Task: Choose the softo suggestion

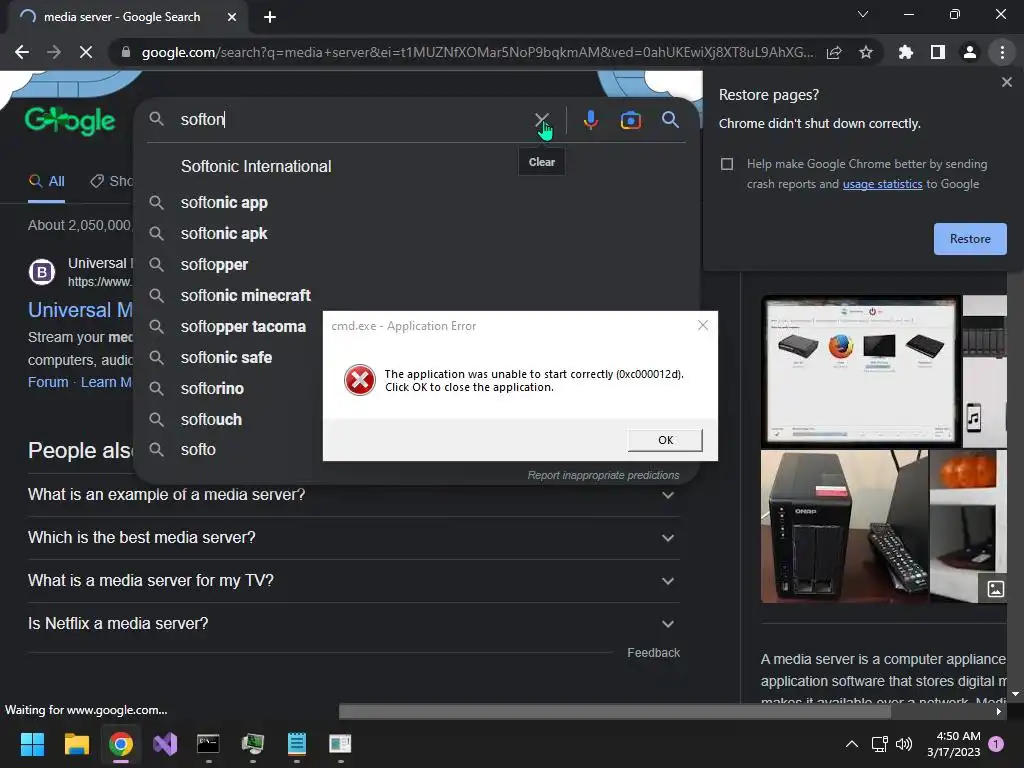Action: (x=198, y=449)
